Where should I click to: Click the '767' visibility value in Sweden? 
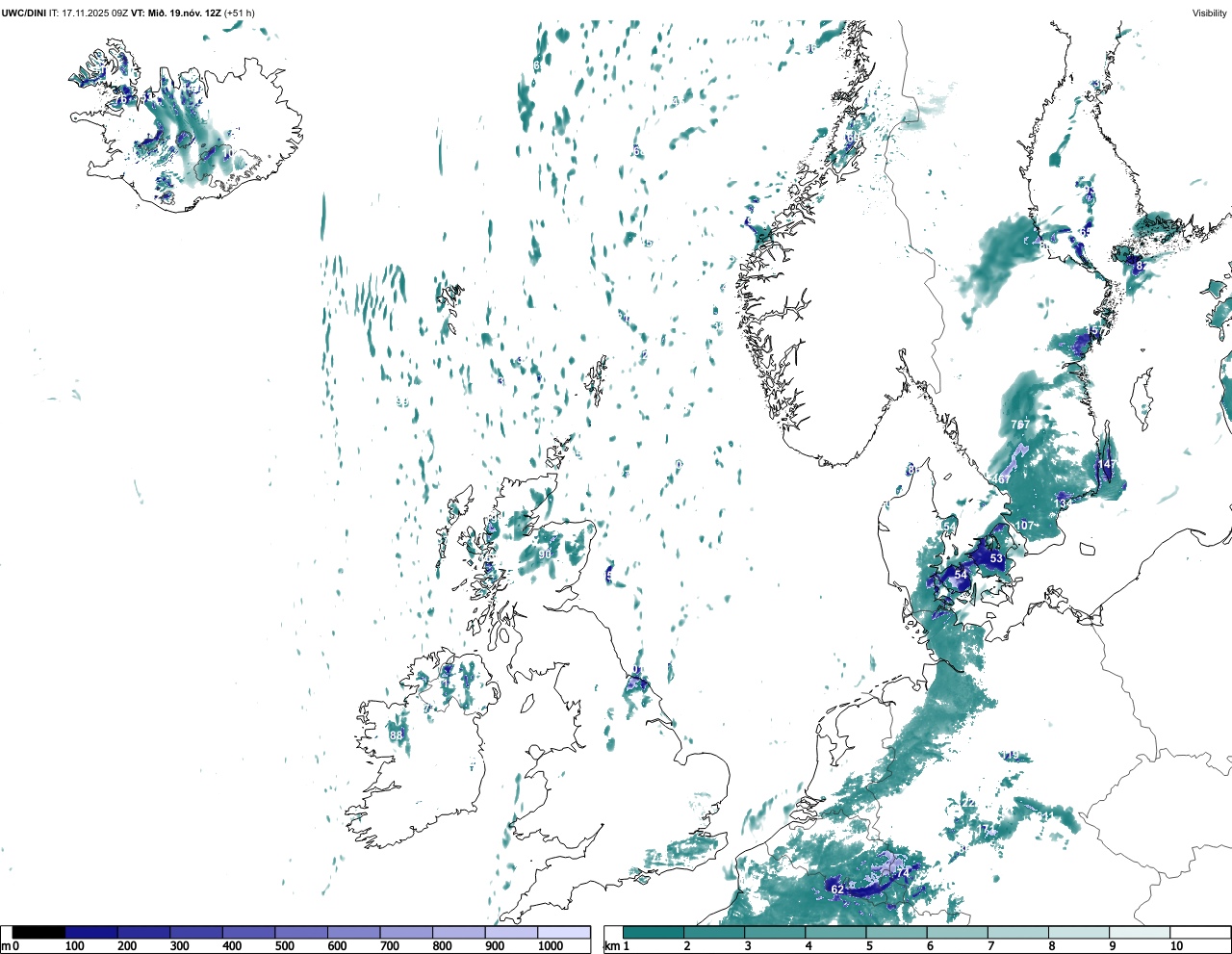(x=1020, y=425)
